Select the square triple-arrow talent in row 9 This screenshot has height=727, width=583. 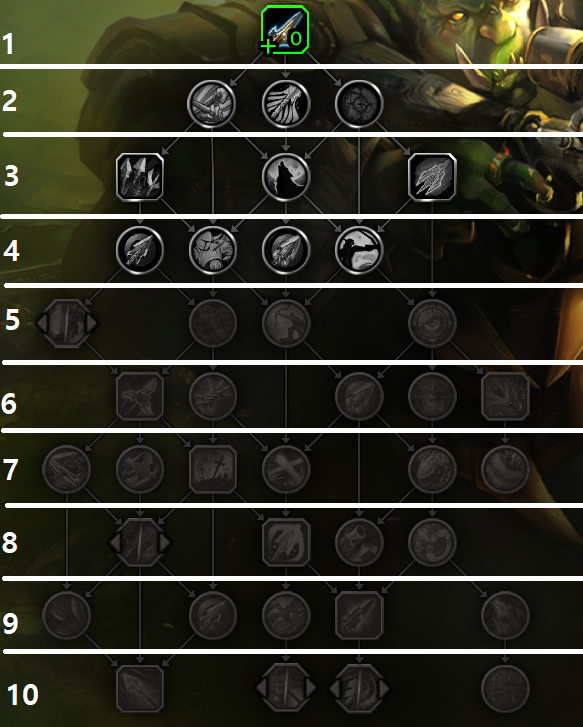coord(359,615)
